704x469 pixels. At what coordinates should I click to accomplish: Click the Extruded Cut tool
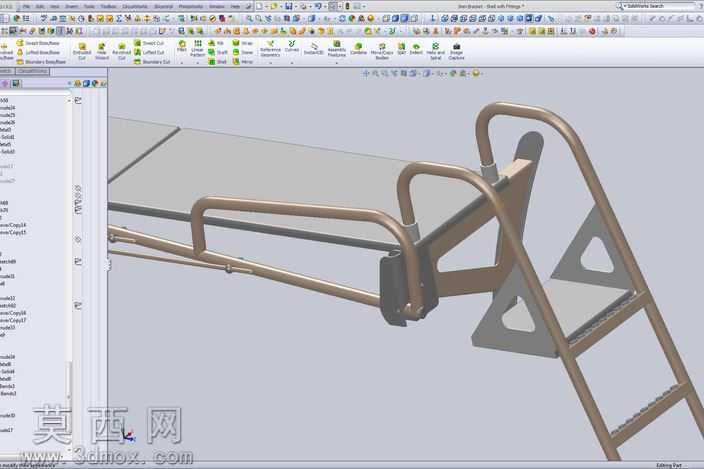pyautogui.click(x=82, y=52)
